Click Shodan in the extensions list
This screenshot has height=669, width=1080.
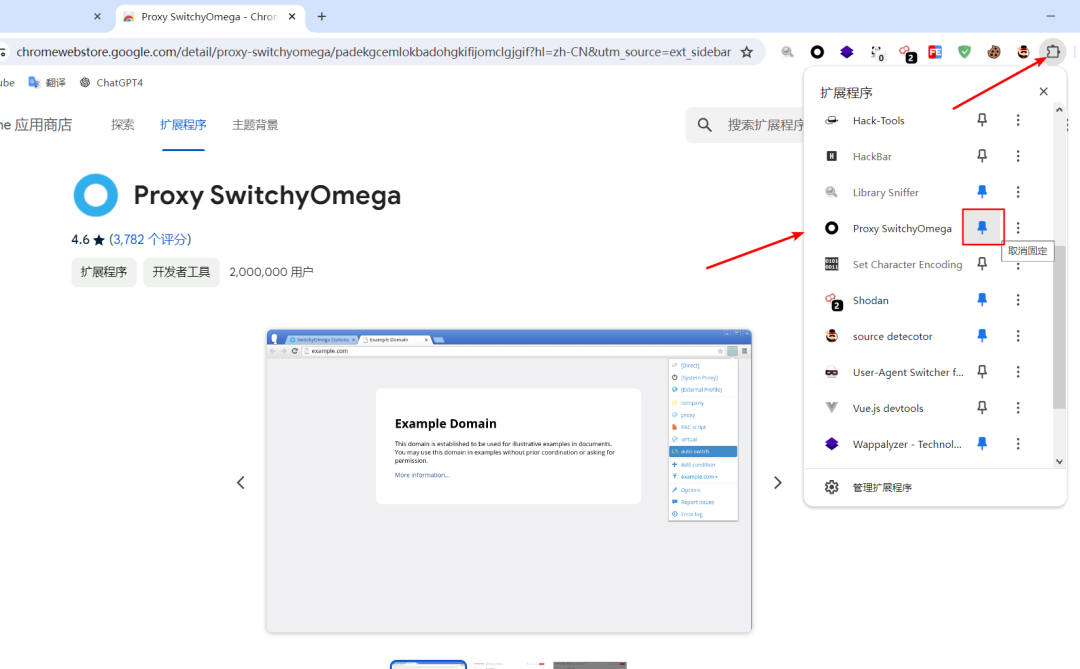click(871, 300)
